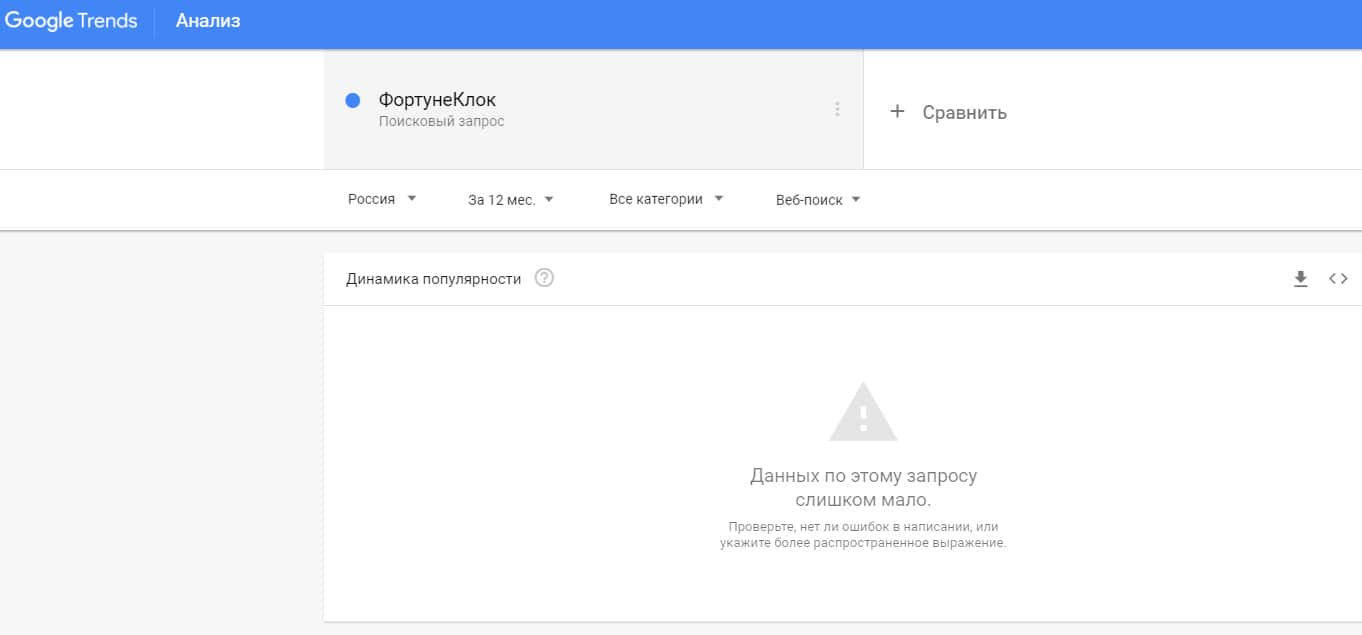Click the Анализ header title

click(208, 21)
